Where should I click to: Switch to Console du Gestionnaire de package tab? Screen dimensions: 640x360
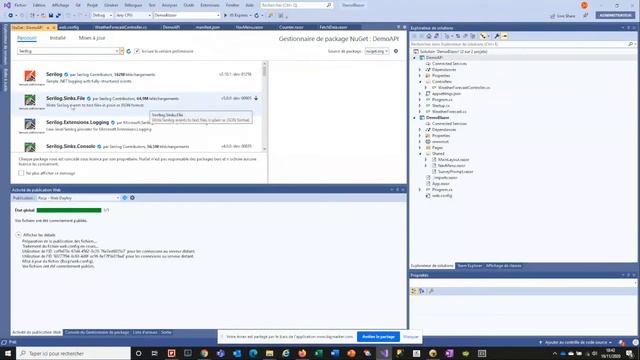coord(97,332)
